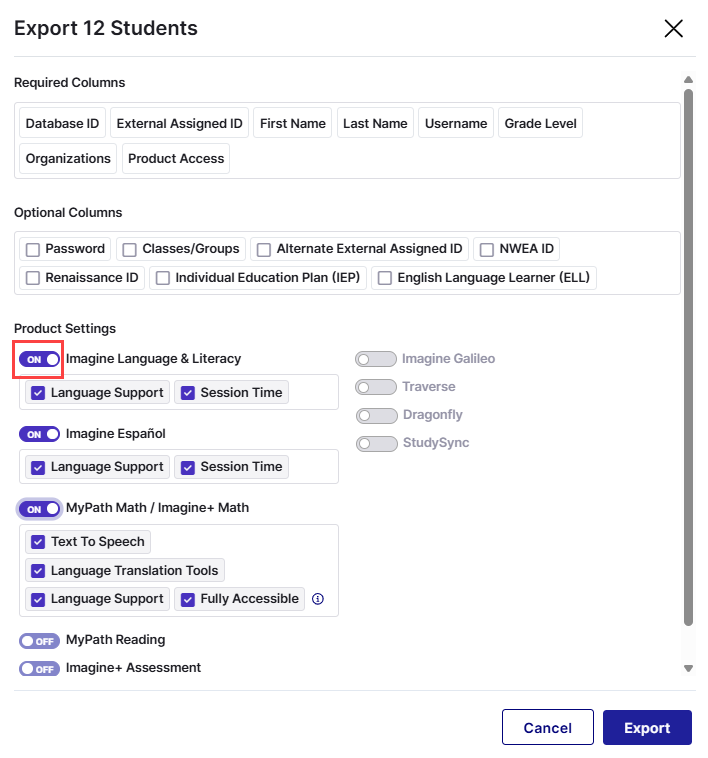Tick English Language Learner (ELL) checkbox
This screenshot has width=708, height=758.
pyautogui.click(x=385, y=278)
